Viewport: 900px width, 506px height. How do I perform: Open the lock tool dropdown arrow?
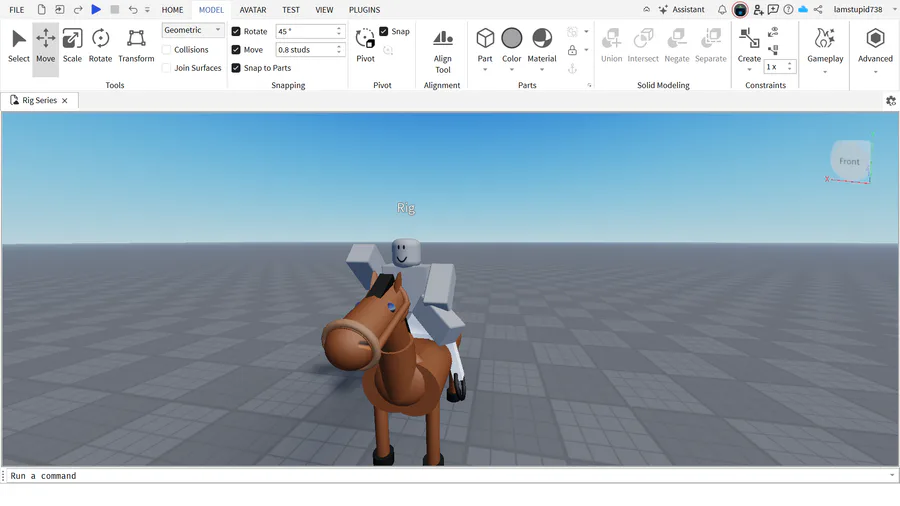click(x=586, y=50)
